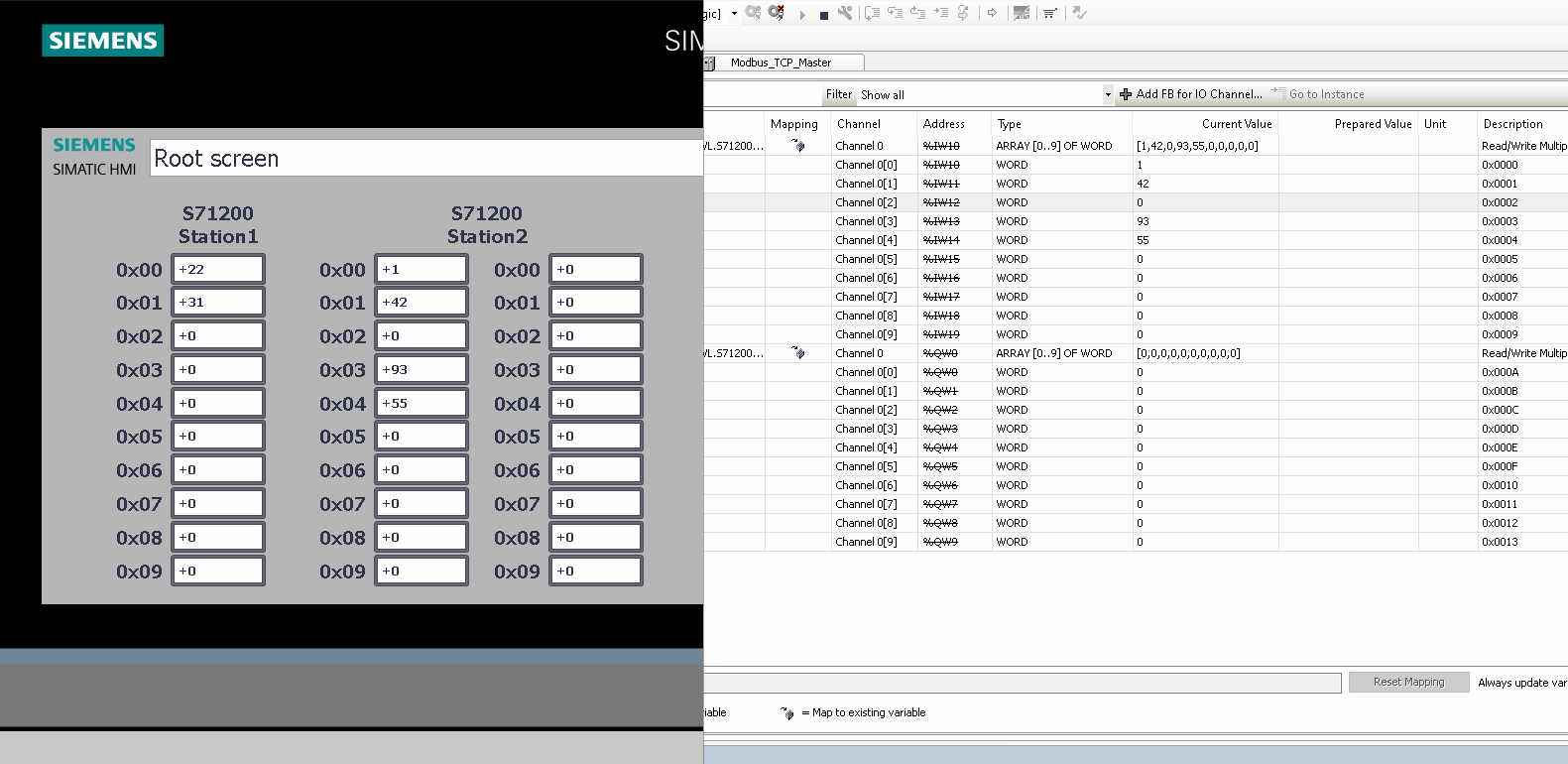Click the SIEMENS logo in the HMI header
Image resolution: width=1568 pixels, height=764 pixels.
[102, 41]
